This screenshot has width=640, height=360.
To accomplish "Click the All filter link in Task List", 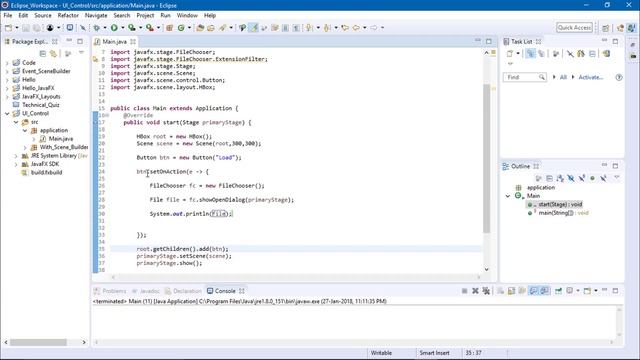I will (x=563, y=77).
